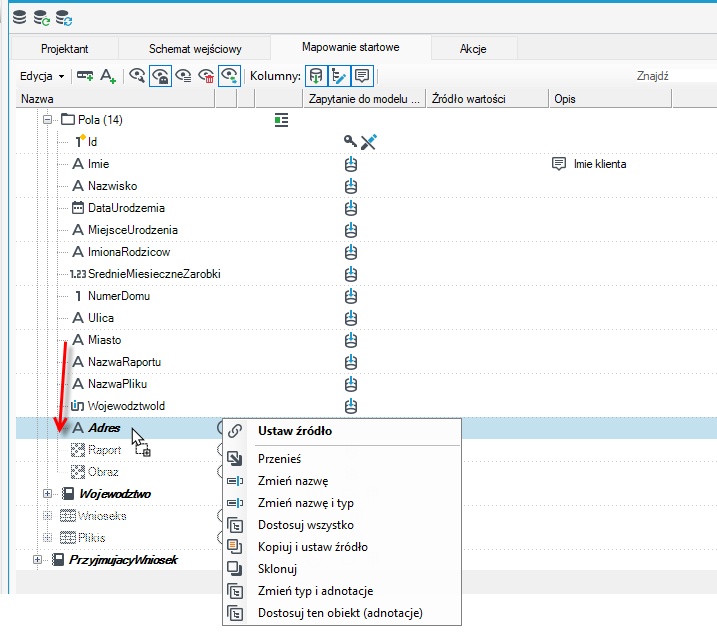Switch to the Schemat wejściowy tab
Viewport: 717px width, 634px height.
tap(195, 48)
